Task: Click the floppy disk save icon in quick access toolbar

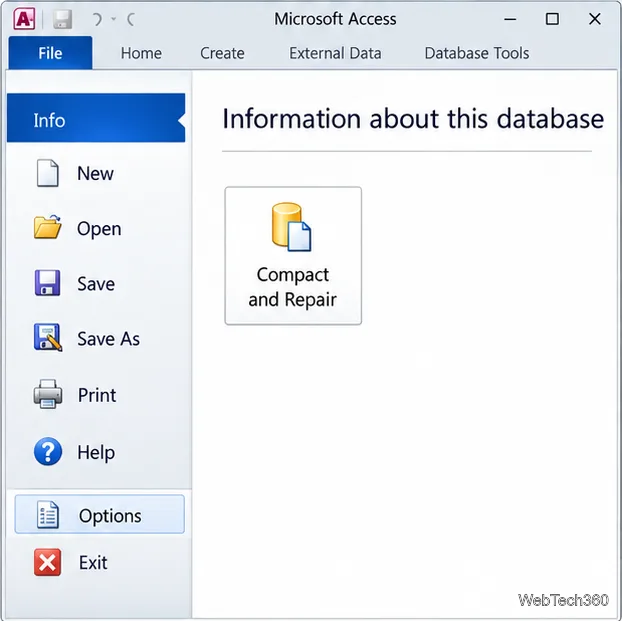Action: (x=62, y=19)
